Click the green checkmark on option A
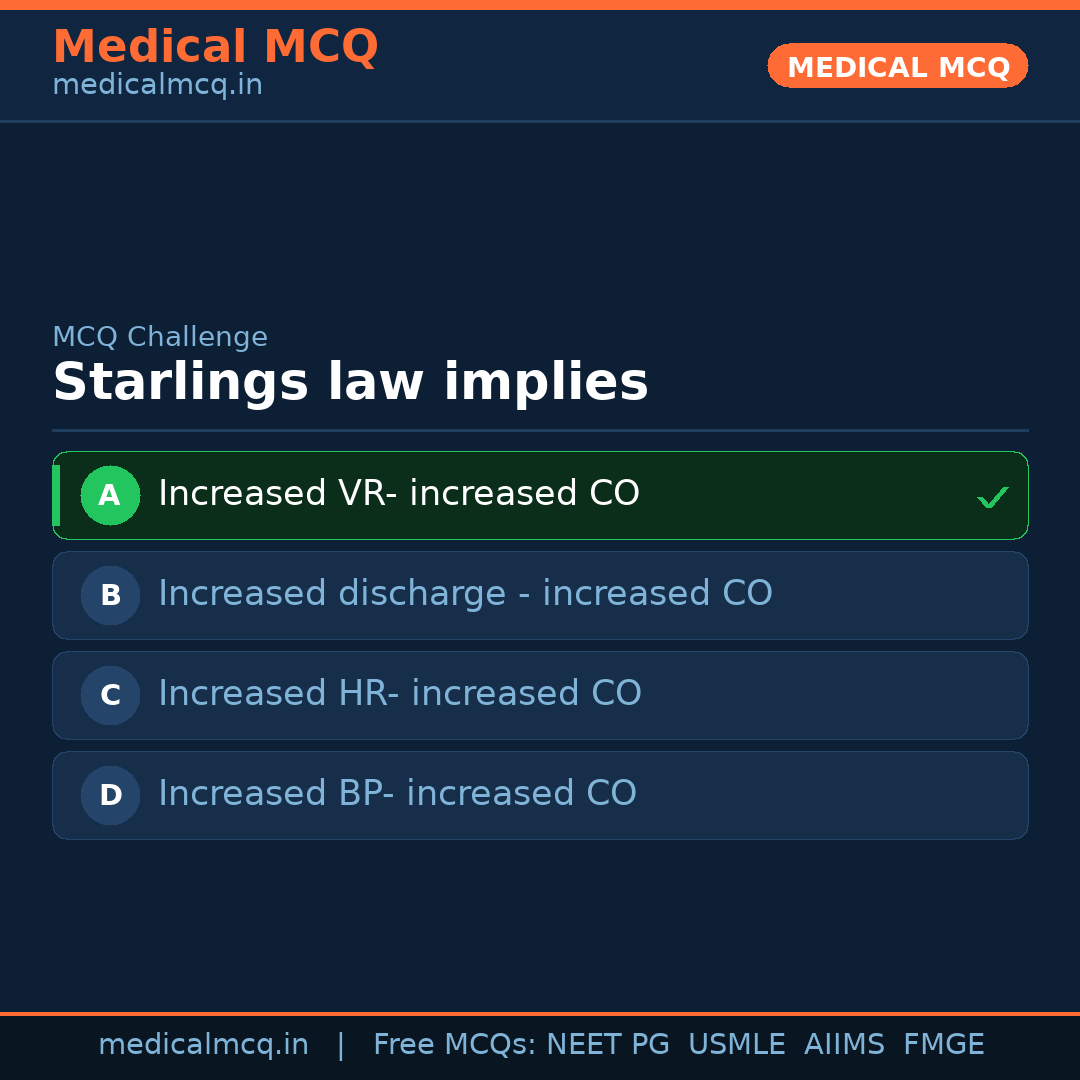The height and width of the screenshot is (1080, 1080). [x=992, y=497]
